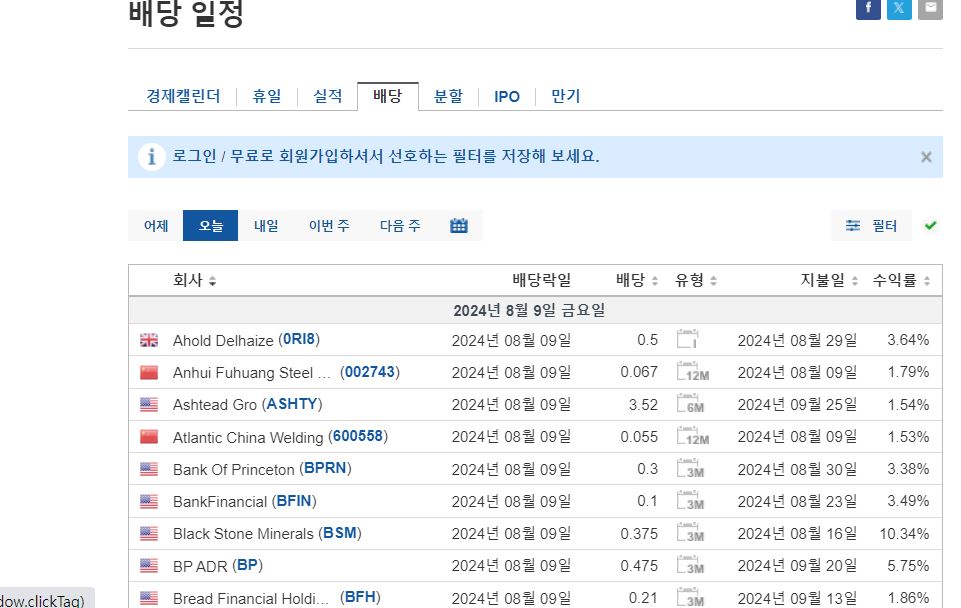Share page via X (Twitter) icon

(899, 9)
